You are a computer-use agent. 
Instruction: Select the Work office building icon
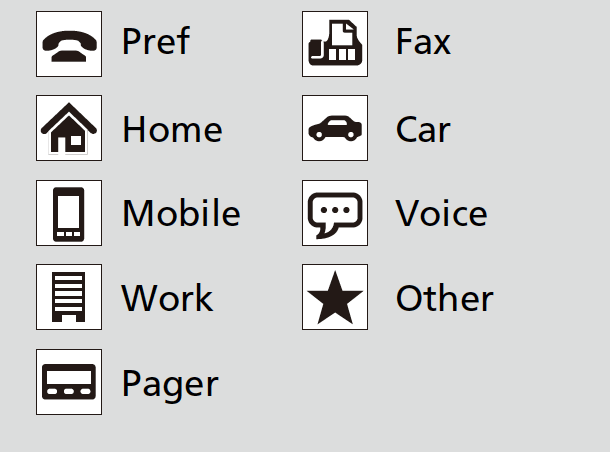point(69,297)
